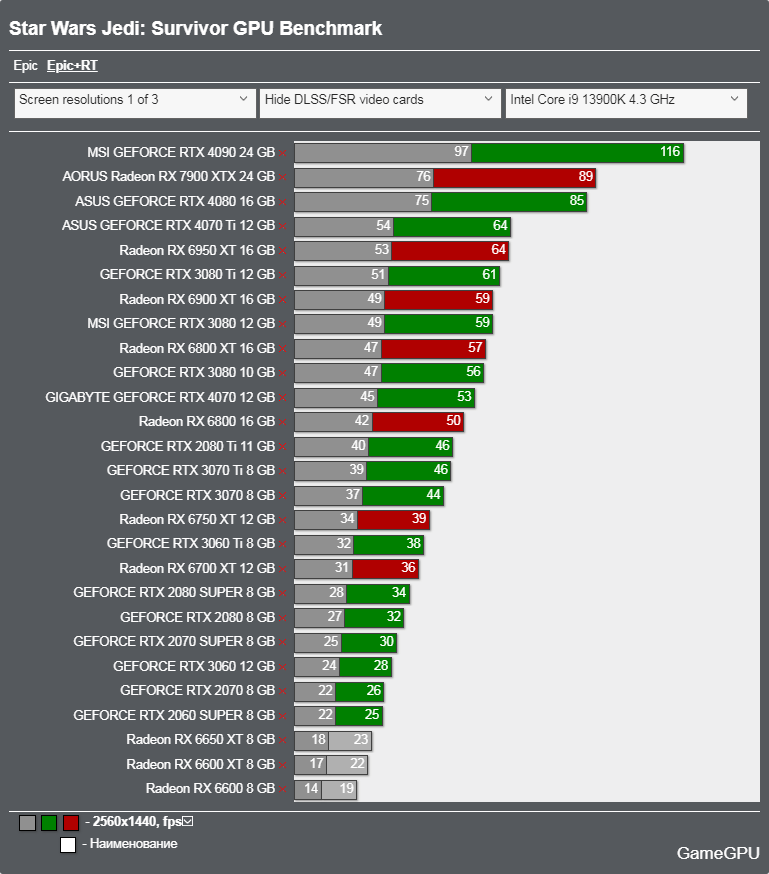The image size is (769, 874).
Task: Remove Radeon RX 6650 XT 8 GB via X
Action: point(283,741)
